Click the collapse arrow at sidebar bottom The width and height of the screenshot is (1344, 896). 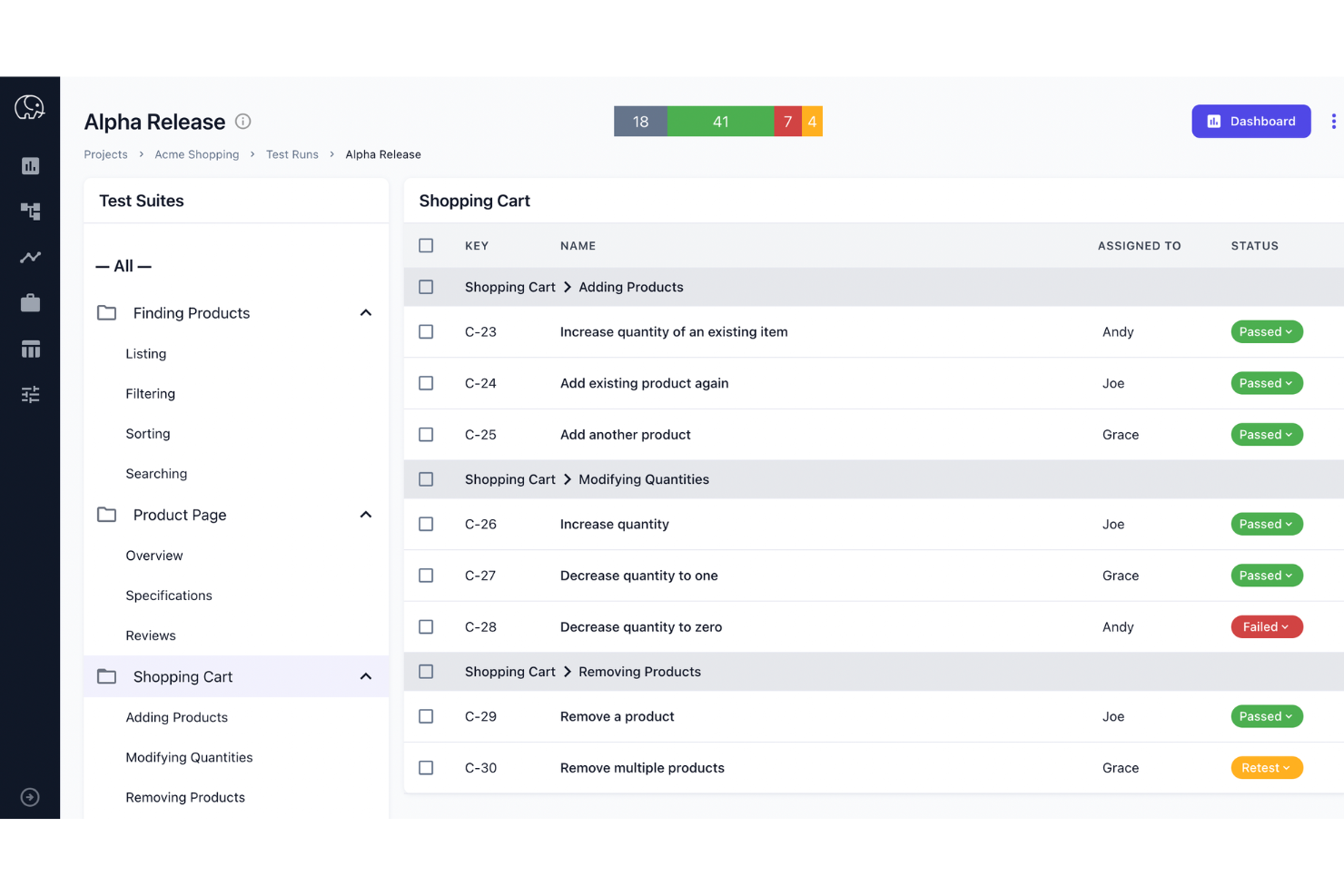point(30,796)
